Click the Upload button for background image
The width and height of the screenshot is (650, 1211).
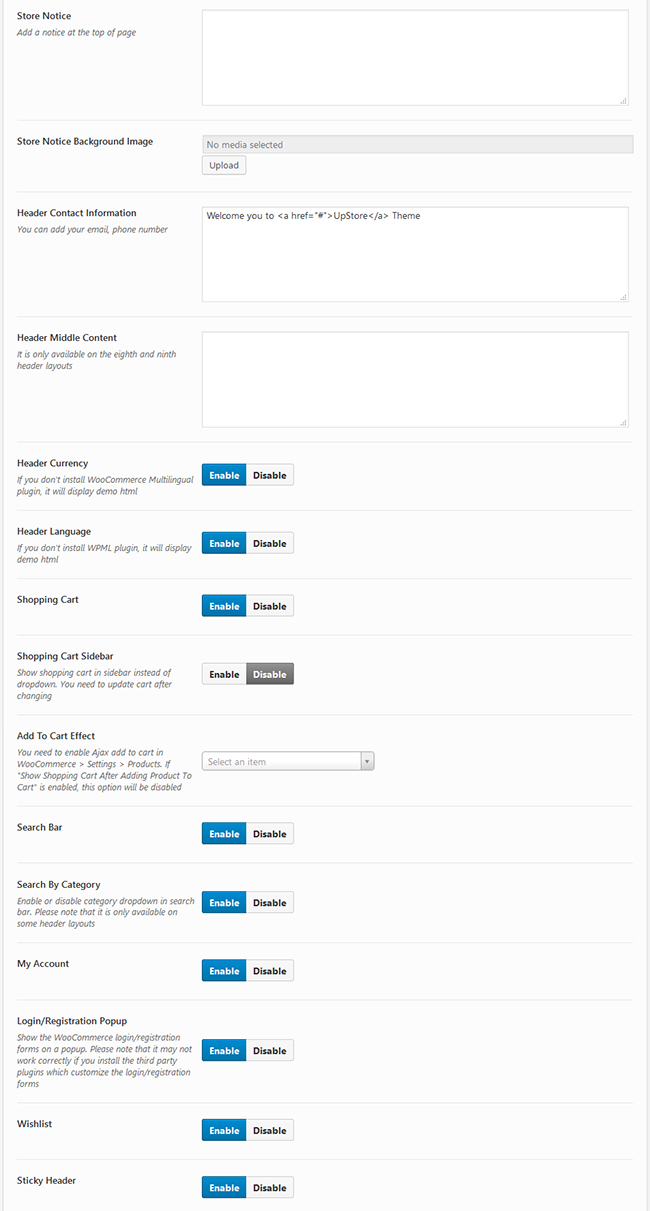point(224,165)
